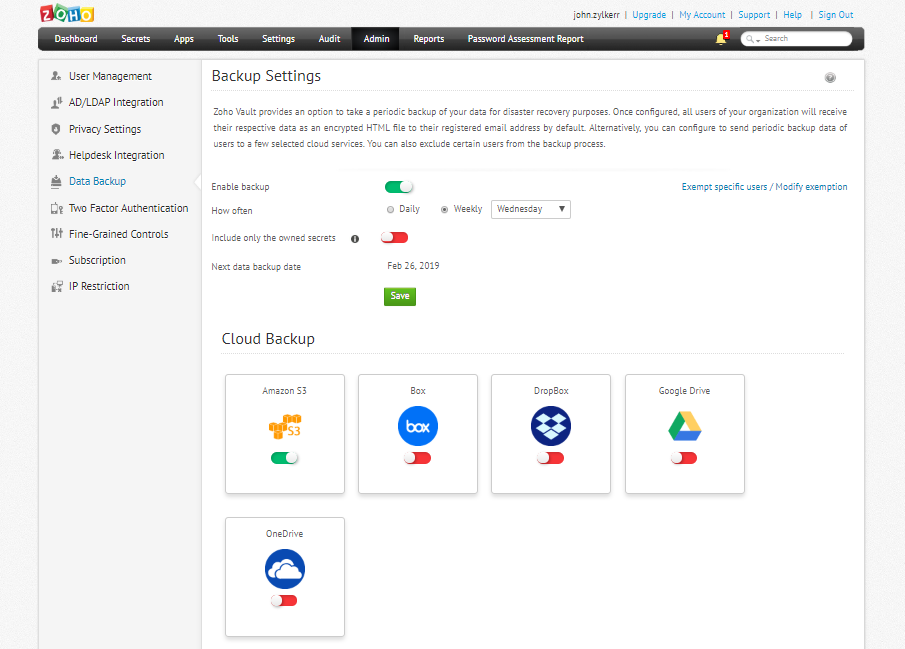905x649 pixels.
Task: Go to Two Factor Authentication section
Action: click(x=129, y=208)
